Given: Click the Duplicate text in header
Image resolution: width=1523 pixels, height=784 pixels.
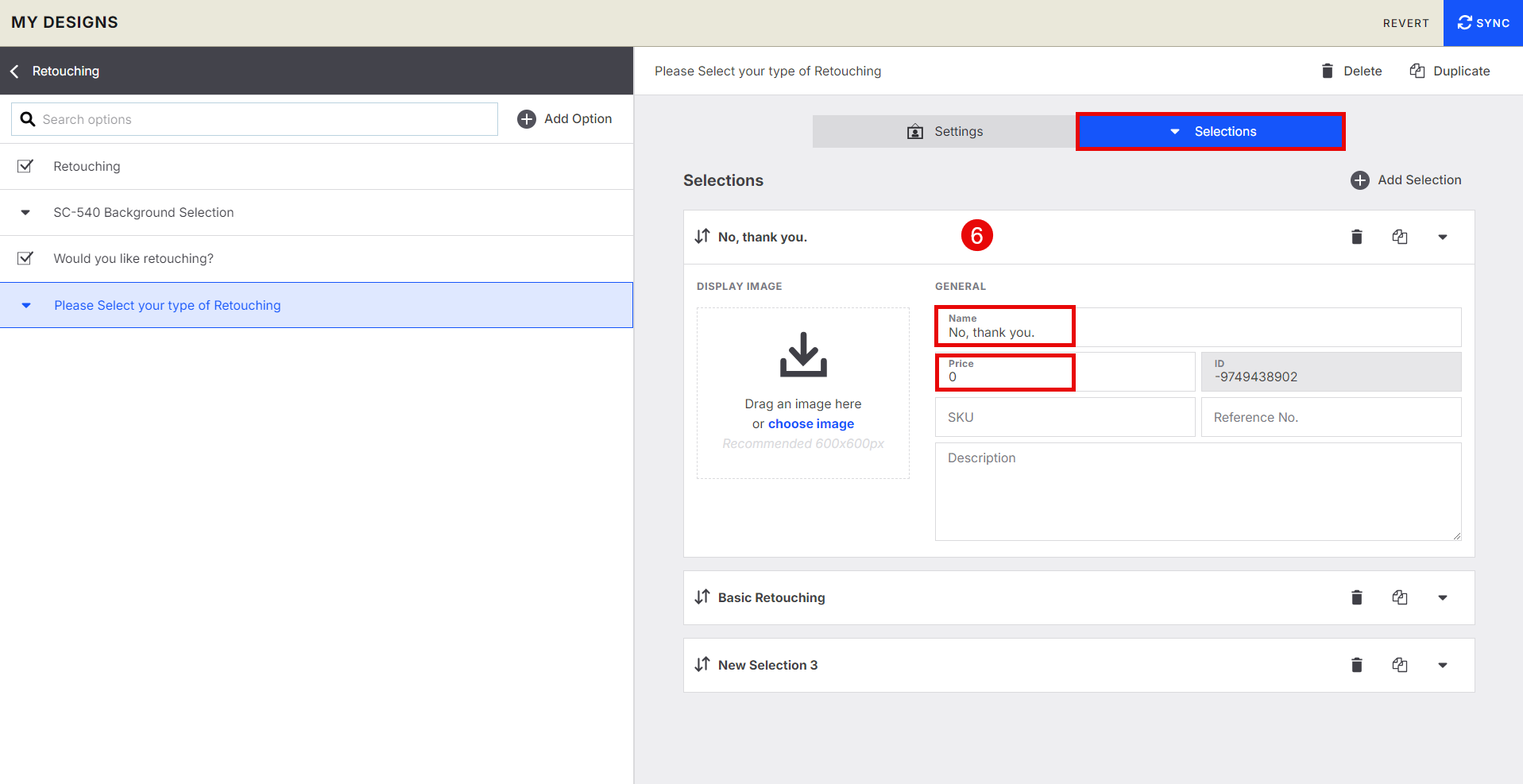Looking at the screenshot, I should (1461, 71).
